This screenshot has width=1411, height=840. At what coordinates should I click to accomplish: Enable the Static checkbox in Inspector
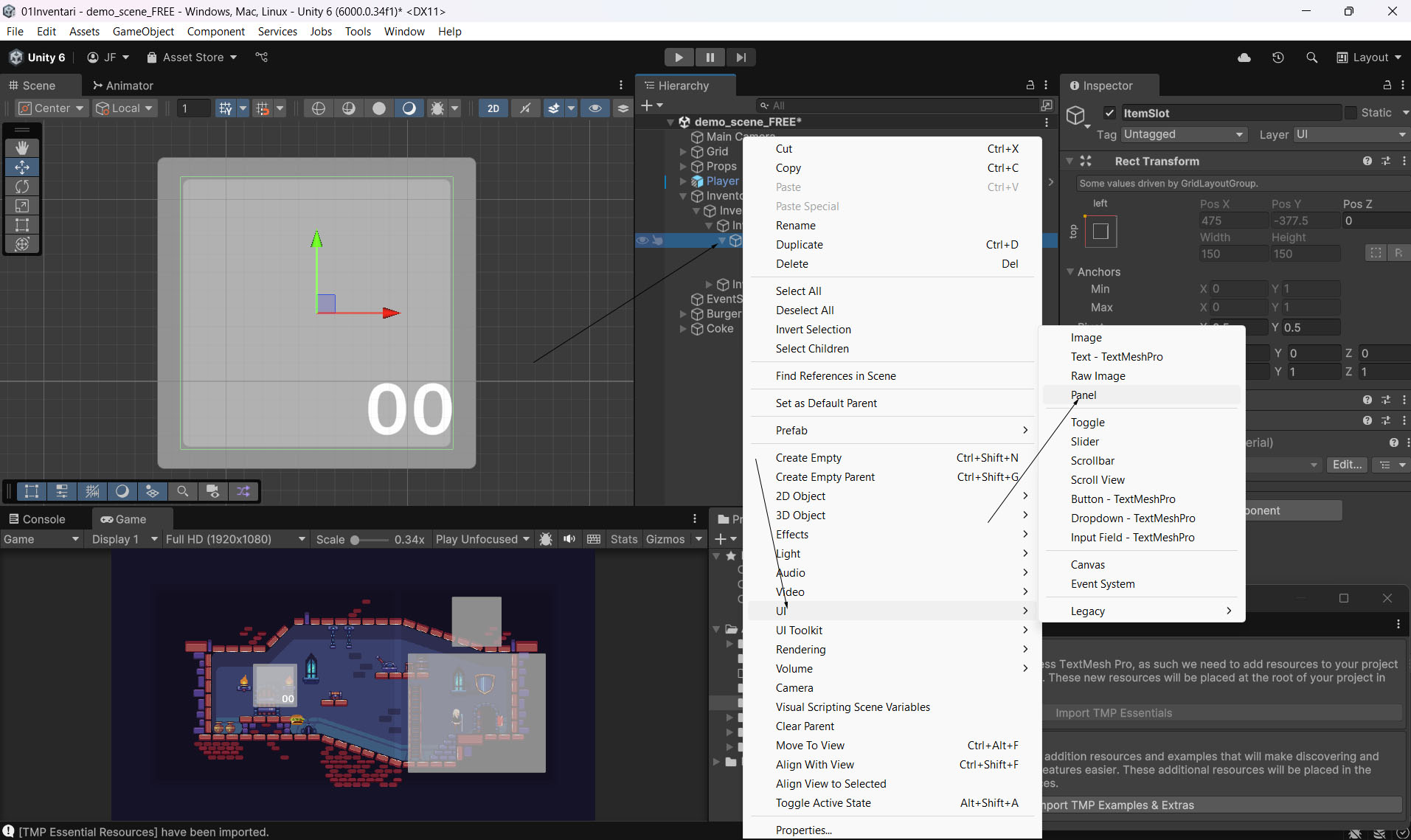point(1351,113)
